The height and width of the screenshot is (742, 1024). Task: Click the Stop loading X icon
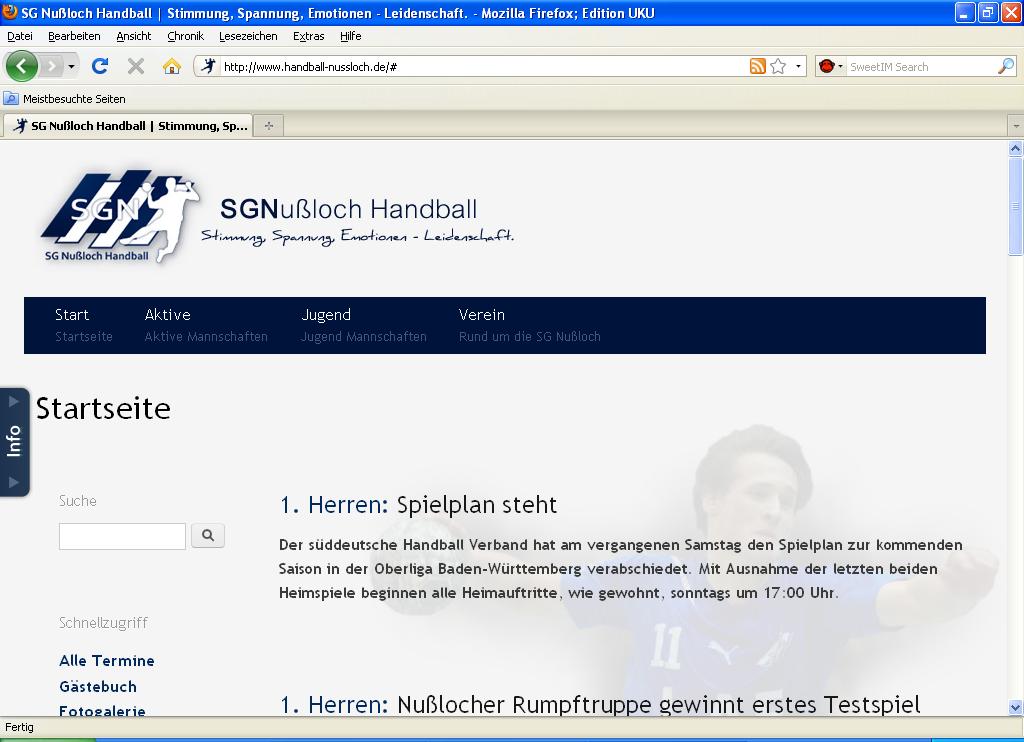coord(136,67)
